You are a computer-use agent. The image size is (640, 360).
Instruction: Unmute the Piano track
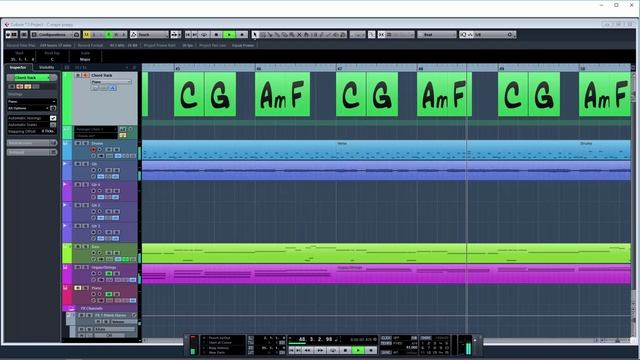(x=78, y=288)
